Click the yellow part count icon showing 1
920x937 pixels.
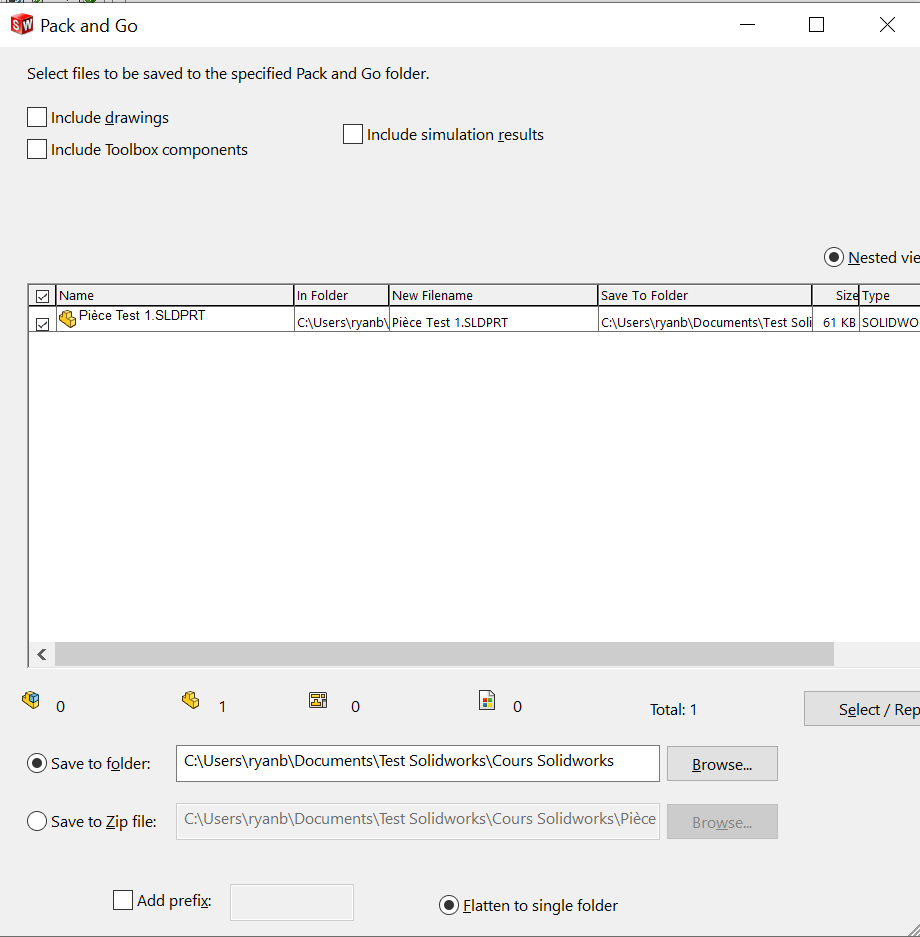(191, 700)
